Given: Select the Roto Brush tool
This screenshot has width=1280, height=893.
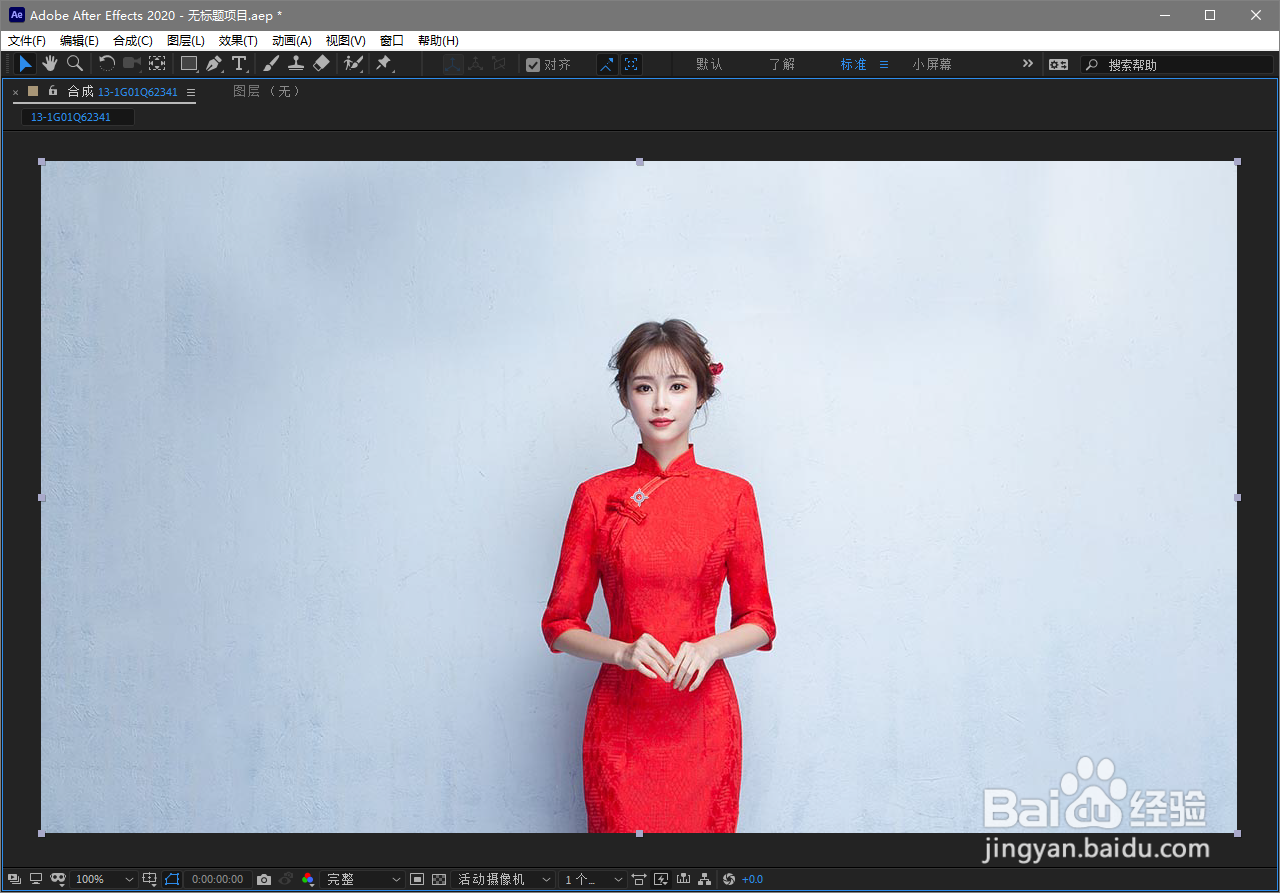Looking at the screenshot, I should pyautogui.click(x=353, y=64).
